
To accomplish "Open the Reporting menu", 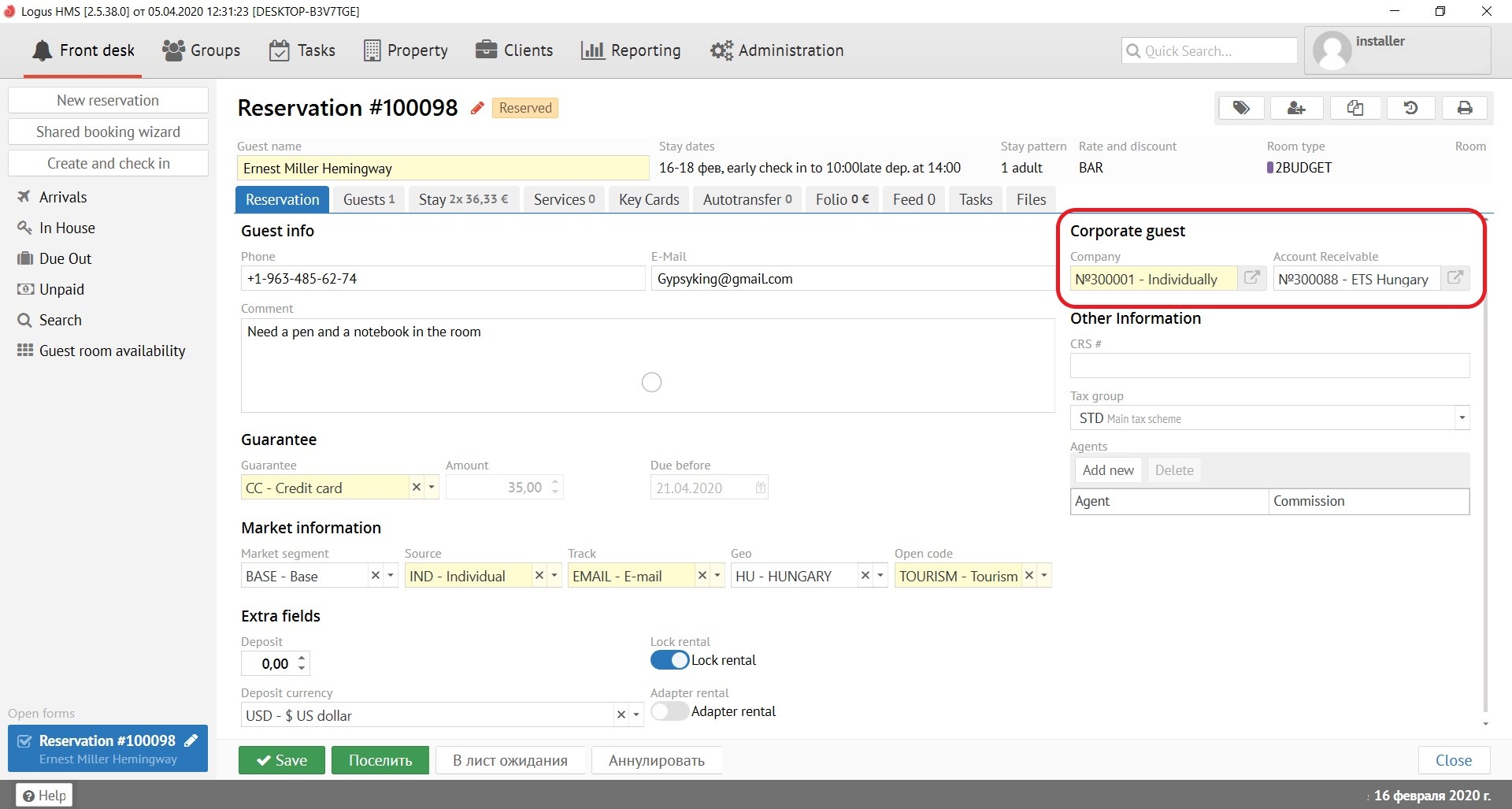I will pos(631,50).
